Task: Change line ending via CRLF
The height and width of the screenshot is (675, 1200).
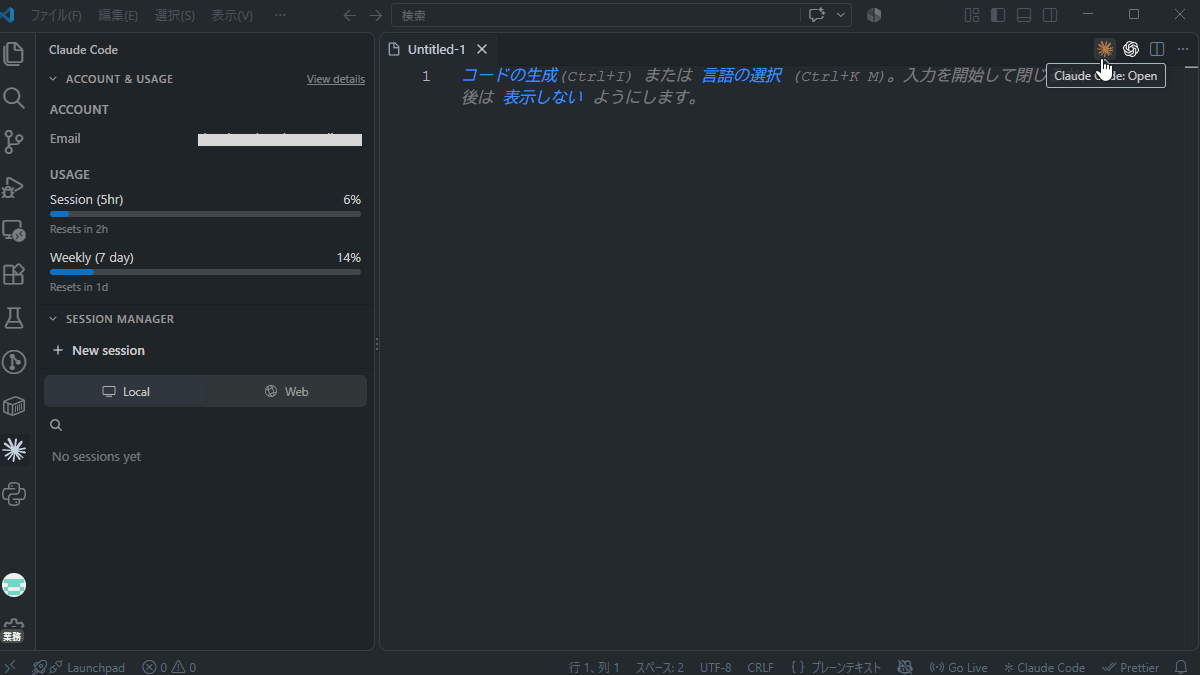Action: click(x=760, y=667)
